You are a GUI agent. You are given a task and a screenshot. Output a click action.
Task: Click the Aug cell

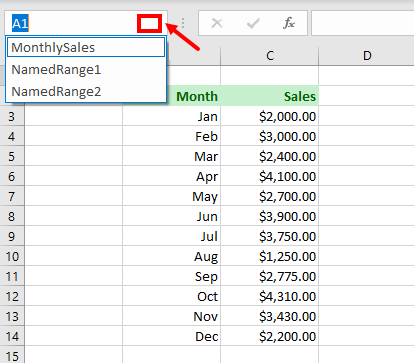tap(172, 256)
